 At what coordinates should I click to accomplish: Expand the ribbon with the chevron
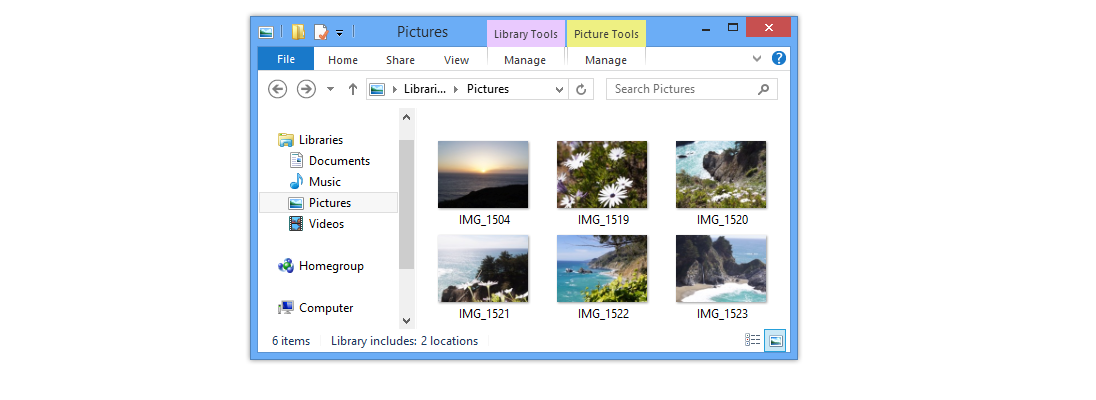pos(758,59)
